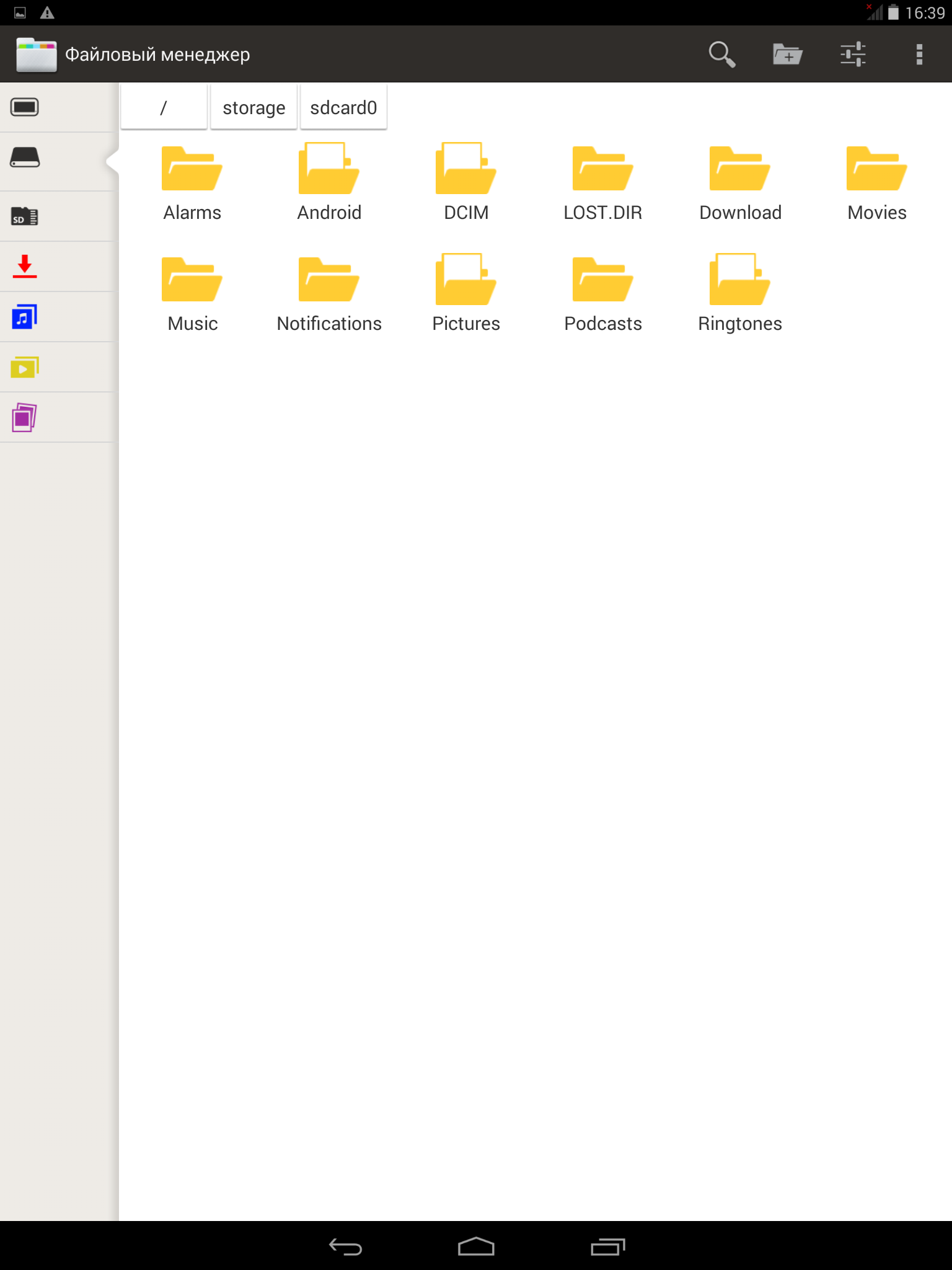
Task: Open the downloads sidebar shortcut
Action: pos(25,267)
